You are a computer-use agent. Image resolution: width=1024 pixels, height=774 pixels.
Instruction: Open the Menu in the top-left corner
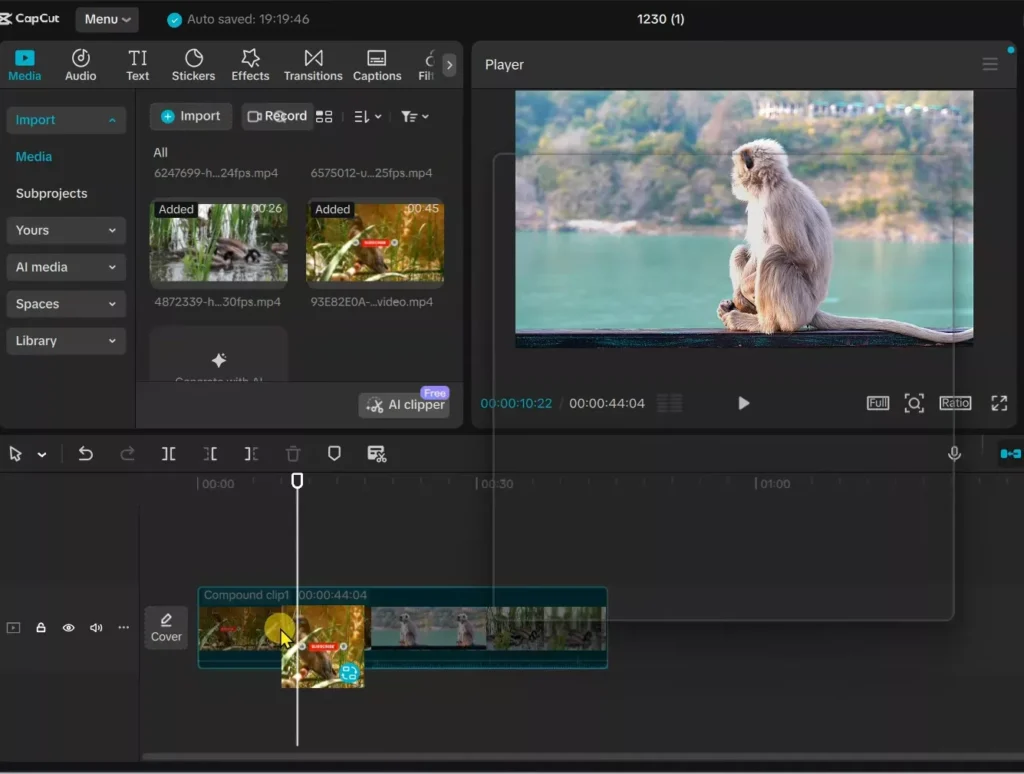tap(106, 18)
